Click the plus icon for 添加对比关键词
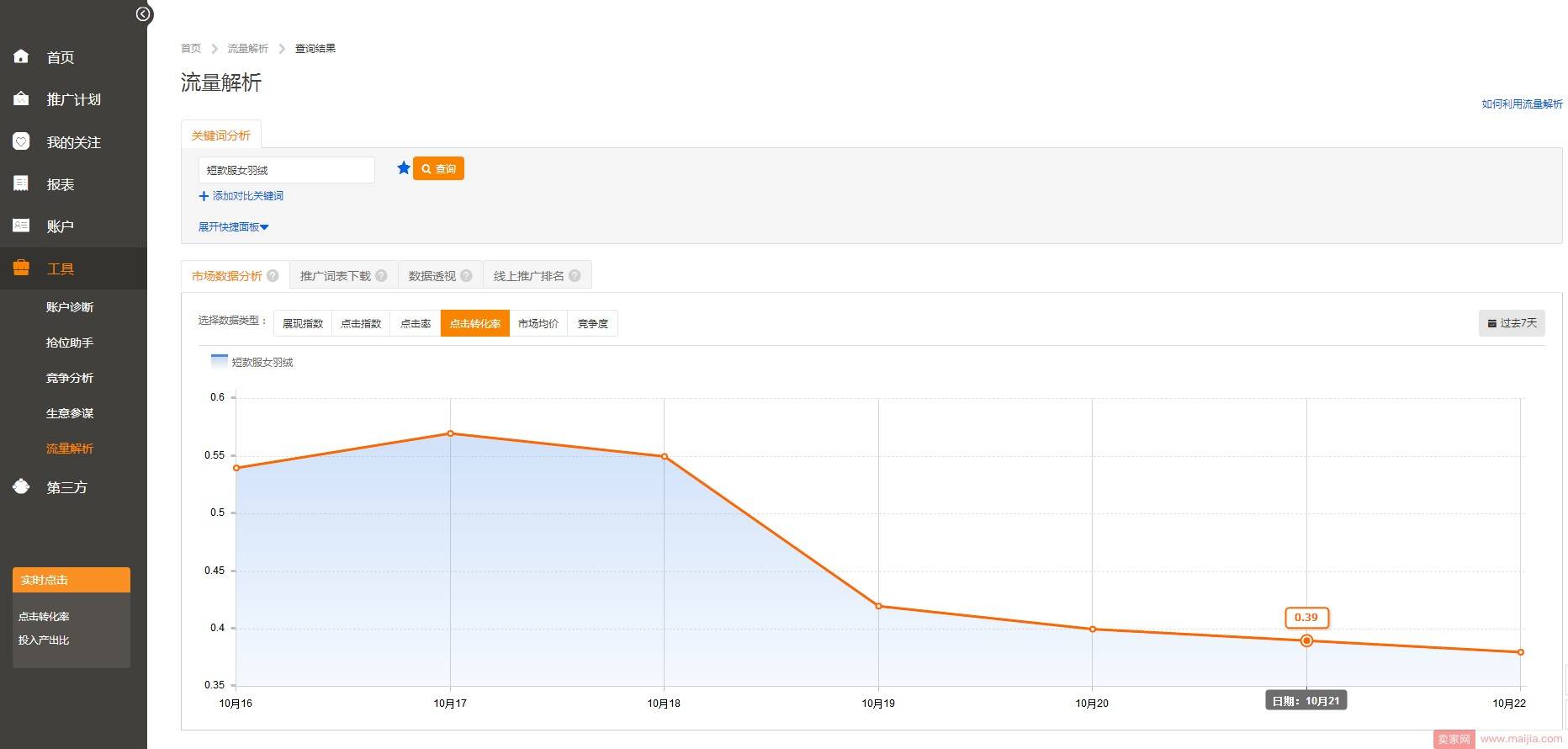This screenshot has width=1568, height=749. tap(204, 196)
